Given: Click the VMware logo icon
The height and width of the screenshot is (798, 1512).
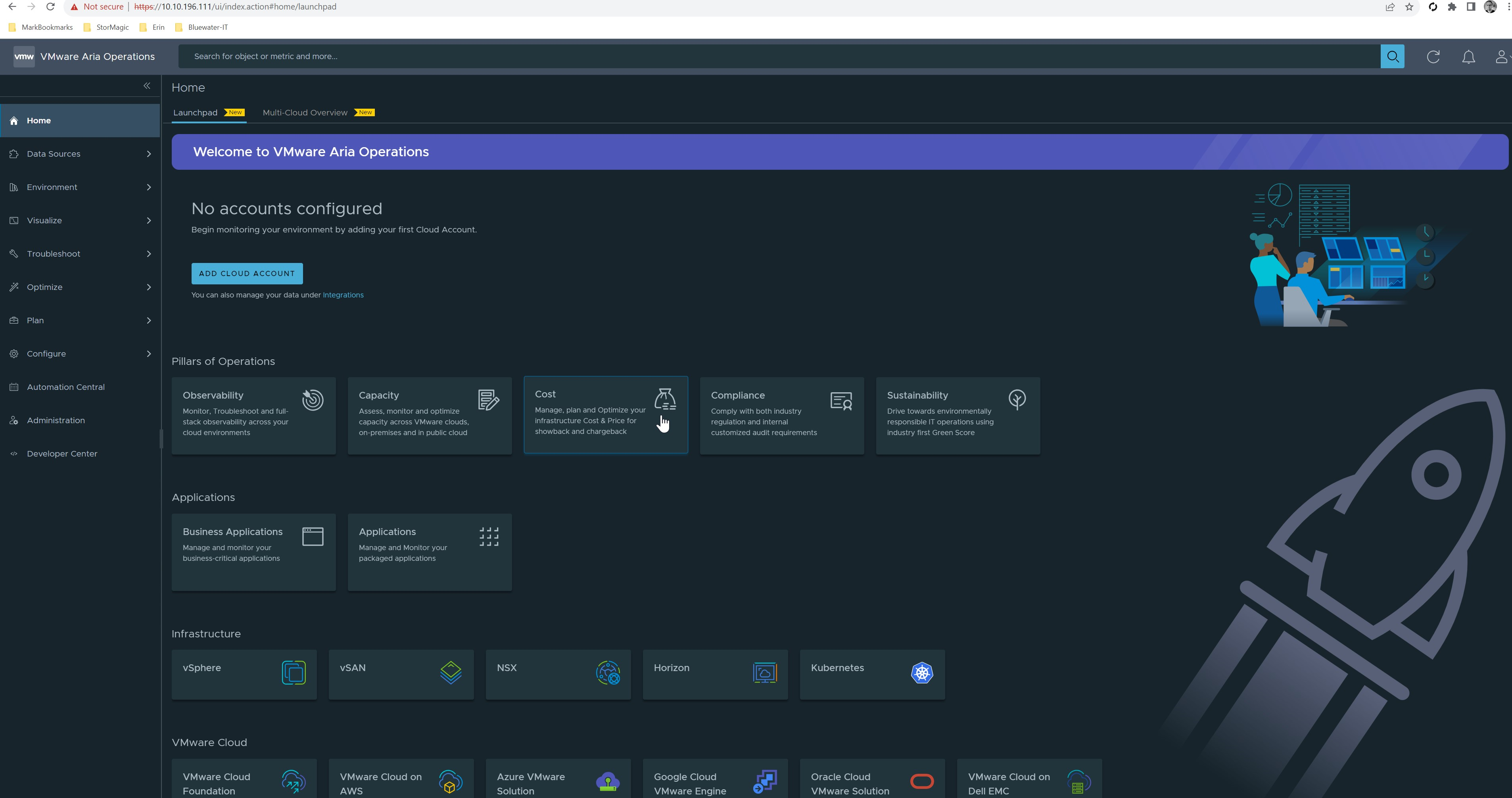Looking at the screenshot, I should pyautogui.click(x=24, y=56).
